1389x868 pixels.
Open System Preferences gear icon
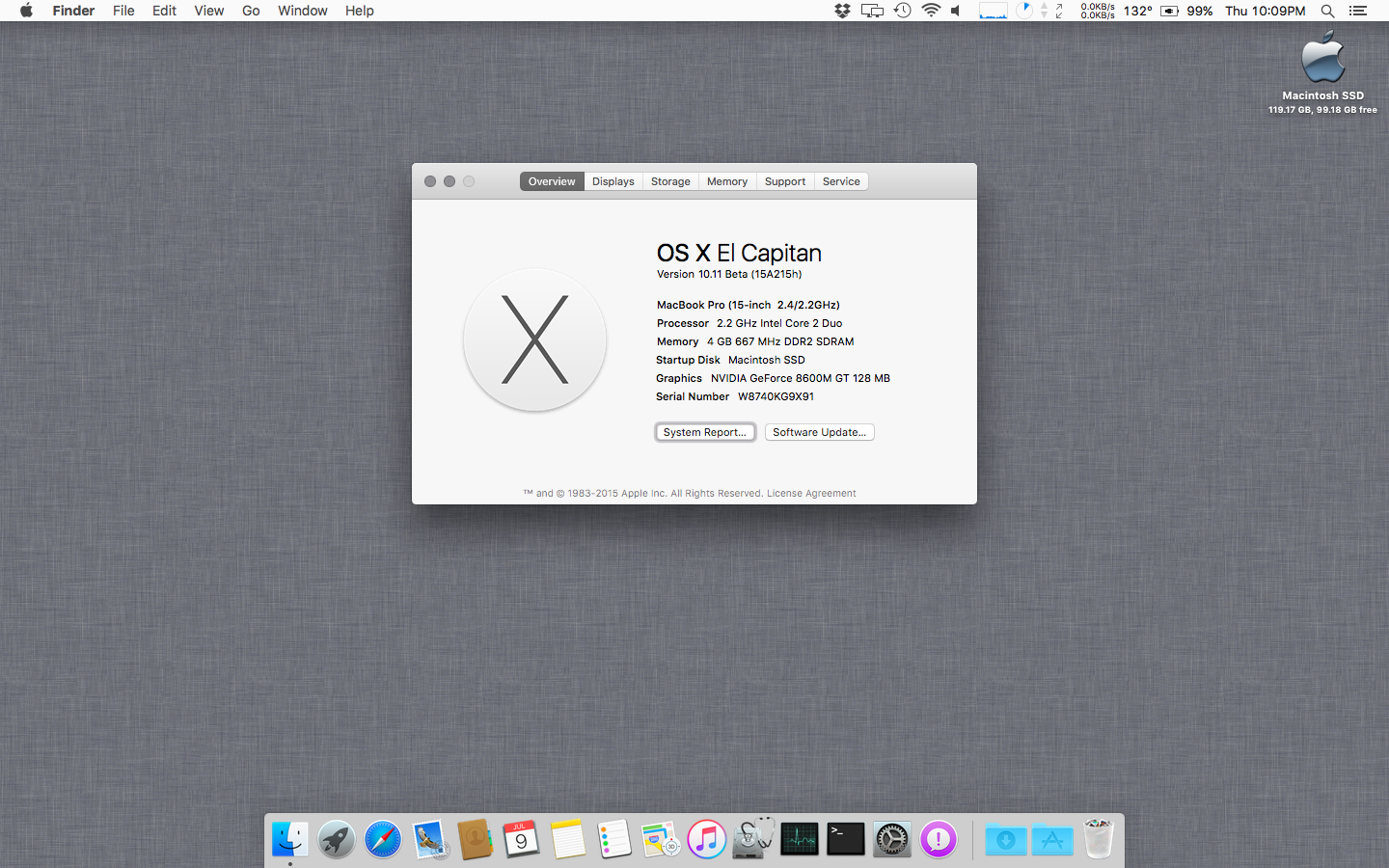[891, 839]
